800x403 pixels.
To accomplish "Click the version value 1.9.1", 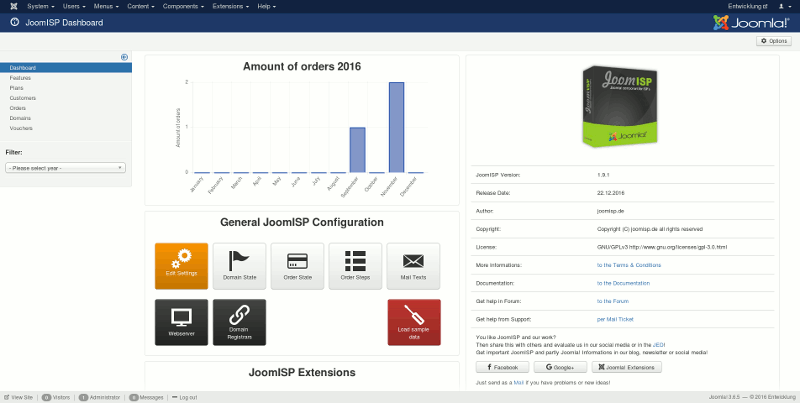I will coord(603,175).
